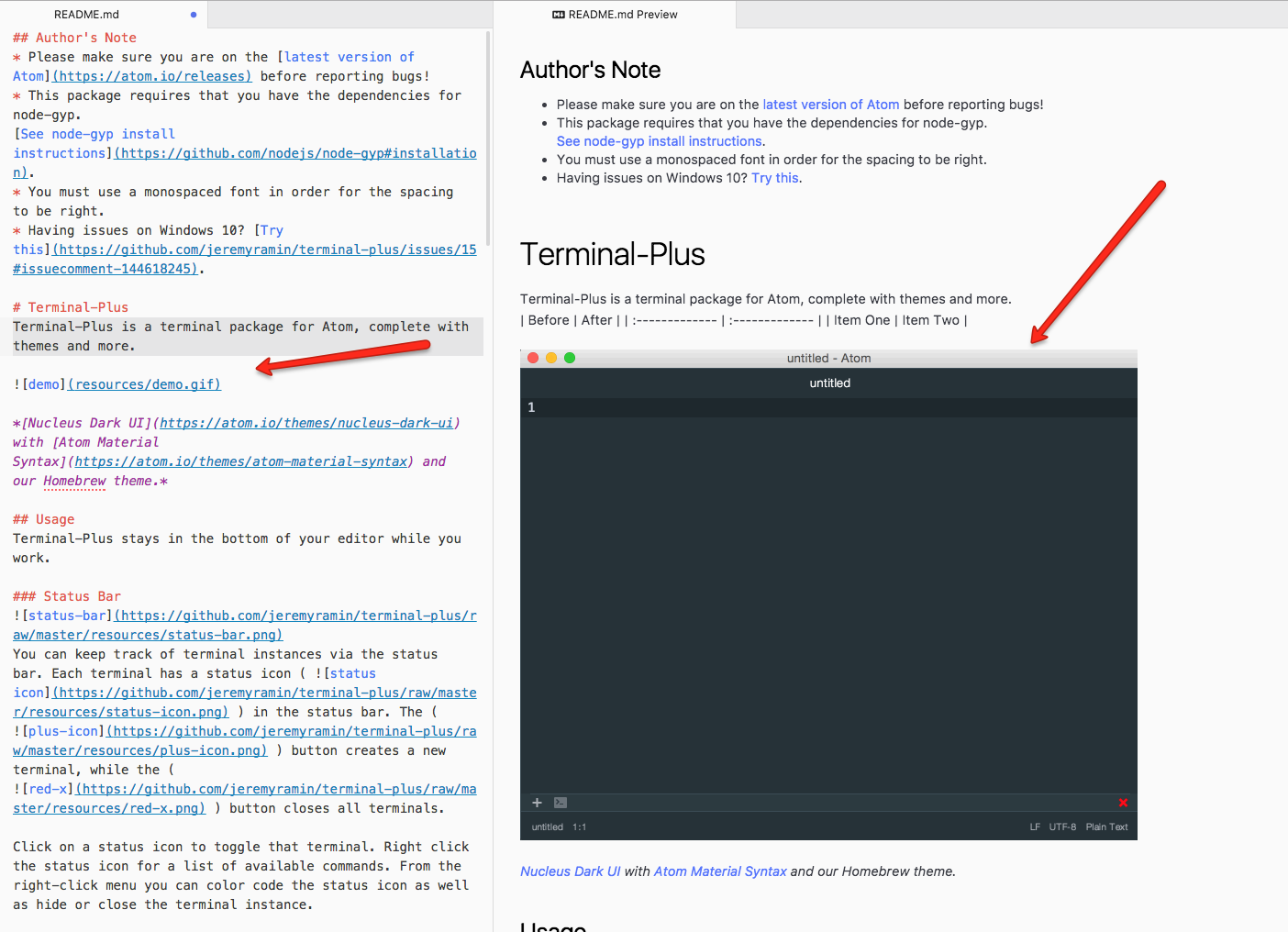1288x932 pixels.
Task: Open the 'Try this' link in preview
Action: (775, 178)
